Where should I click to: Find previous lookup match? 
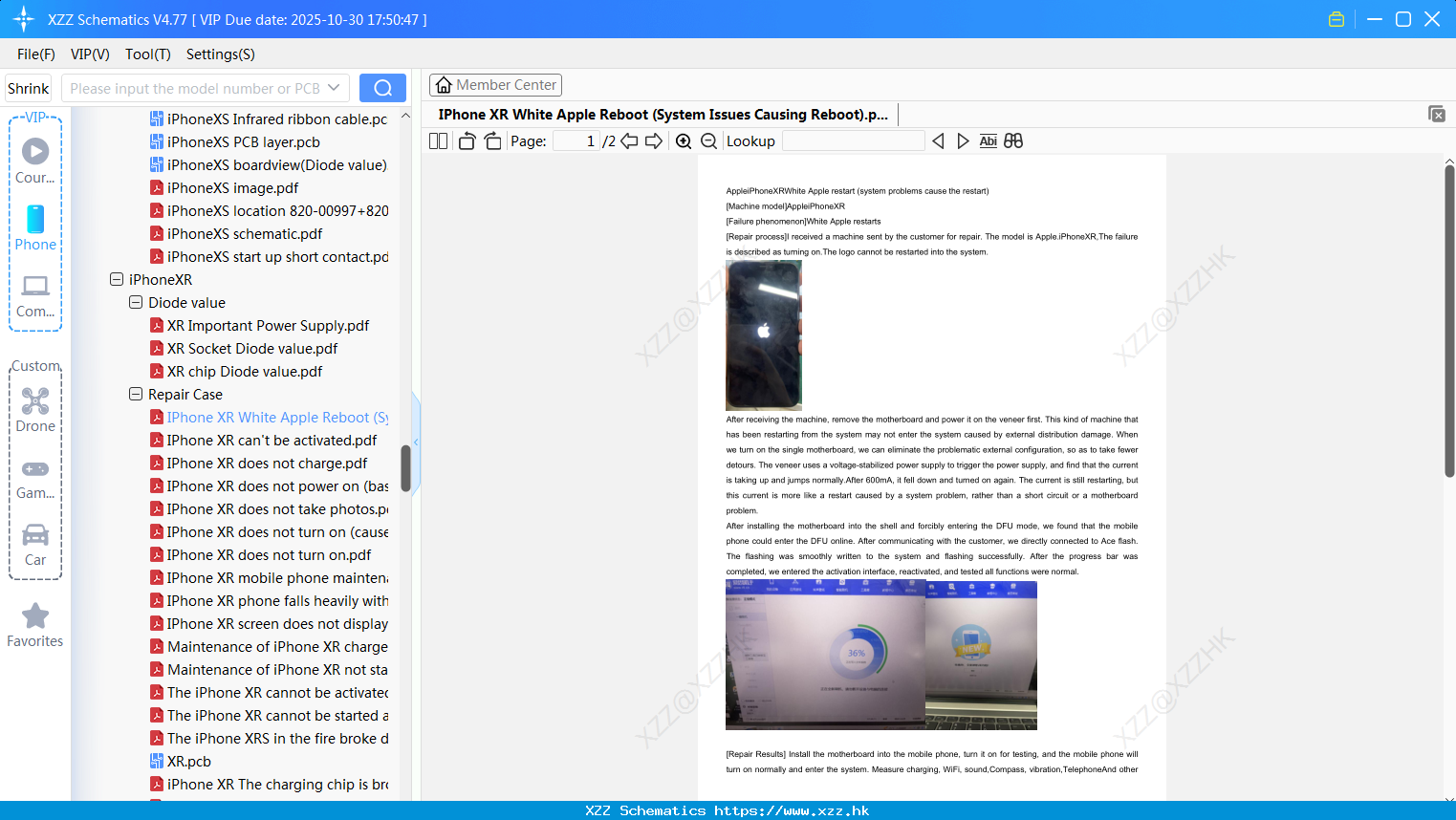[939, 141]
